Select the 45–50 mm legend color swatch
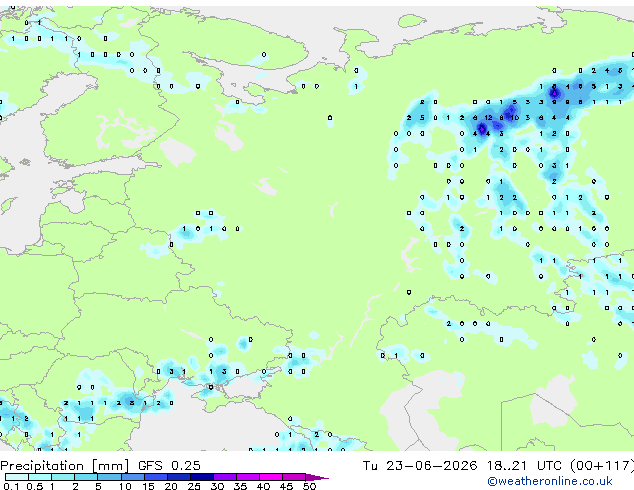 (x=294, y=477)
